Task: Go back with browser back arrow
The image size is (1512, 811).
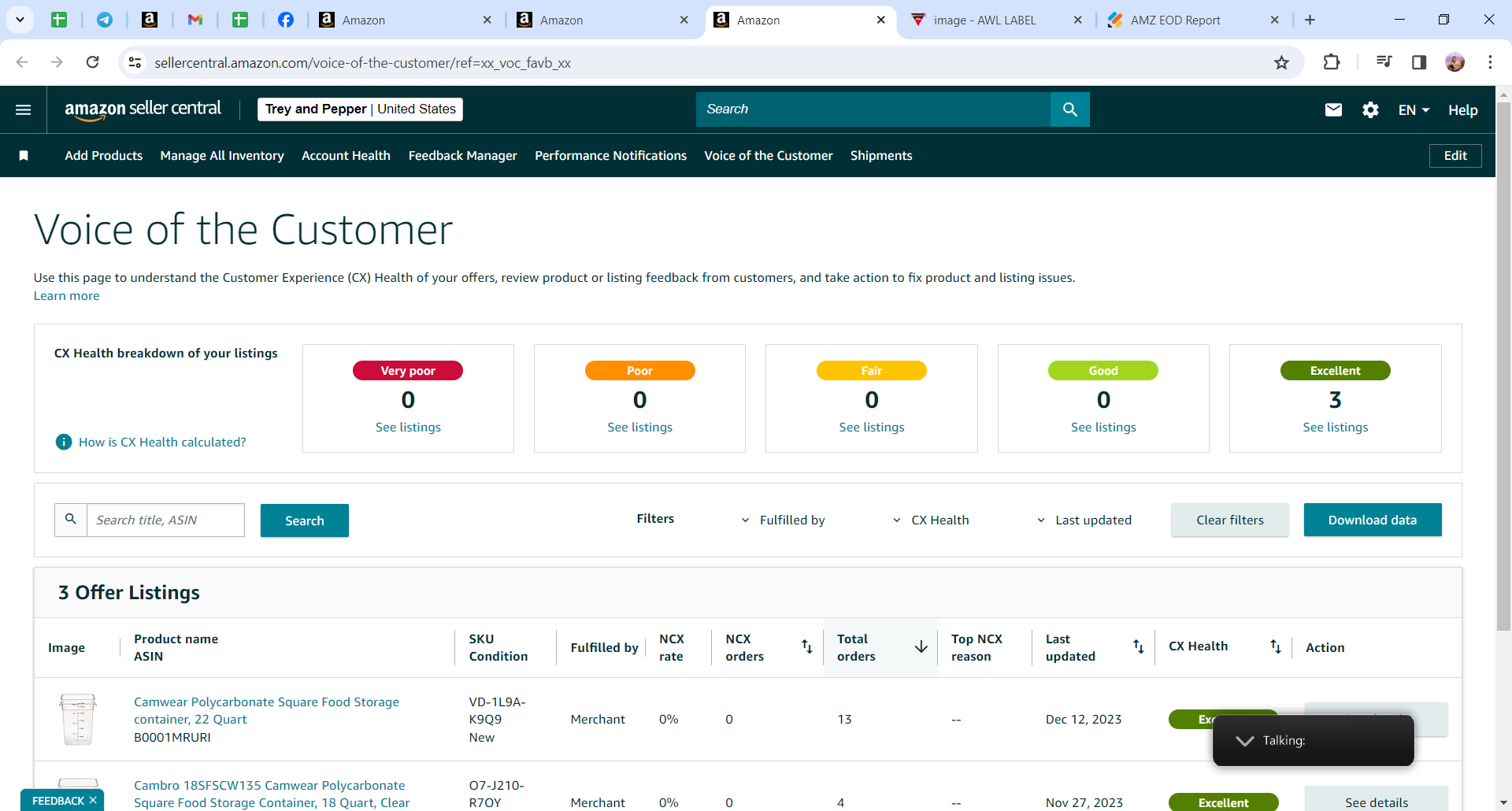Action: 22,62
